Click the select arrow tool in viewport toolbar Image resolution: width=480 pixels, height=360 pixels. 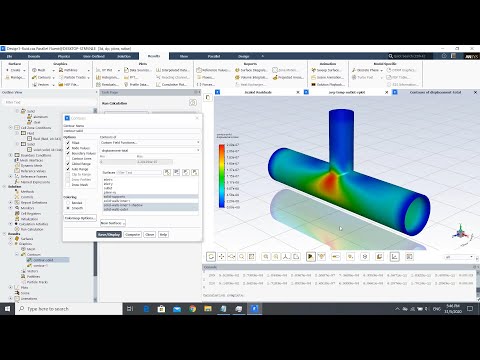[x=310, y=256]
